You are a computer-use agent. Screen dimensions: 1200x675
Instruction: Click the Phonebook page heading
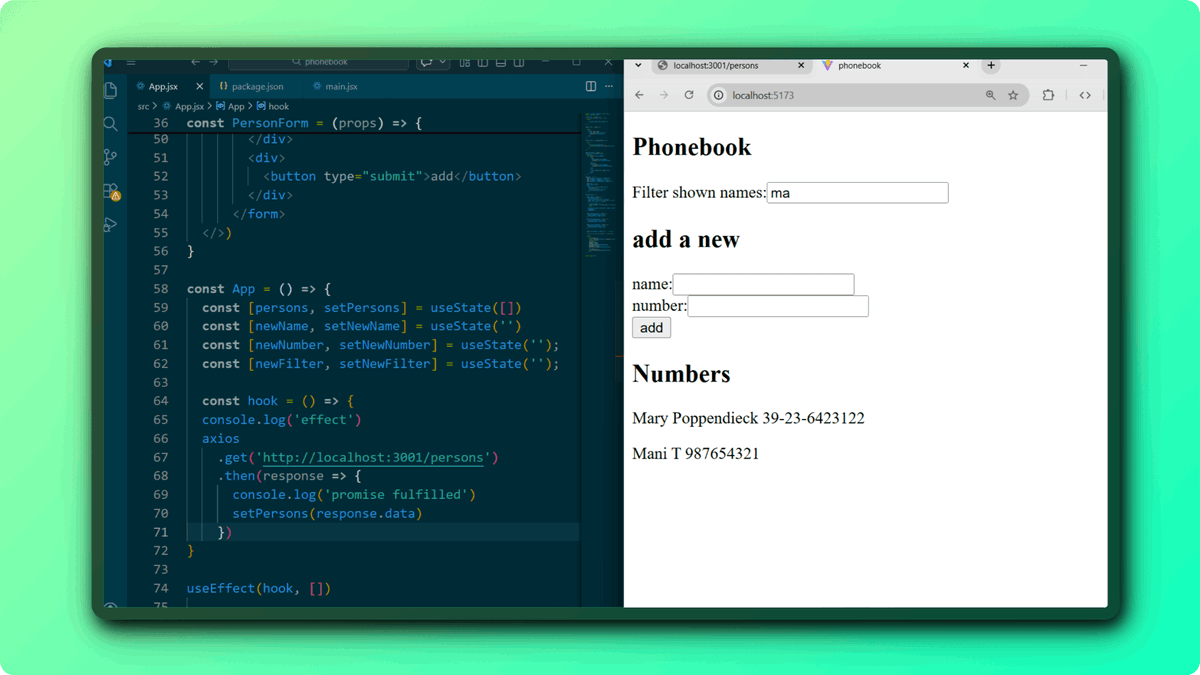pyautogui.click(x=692, y=147)
